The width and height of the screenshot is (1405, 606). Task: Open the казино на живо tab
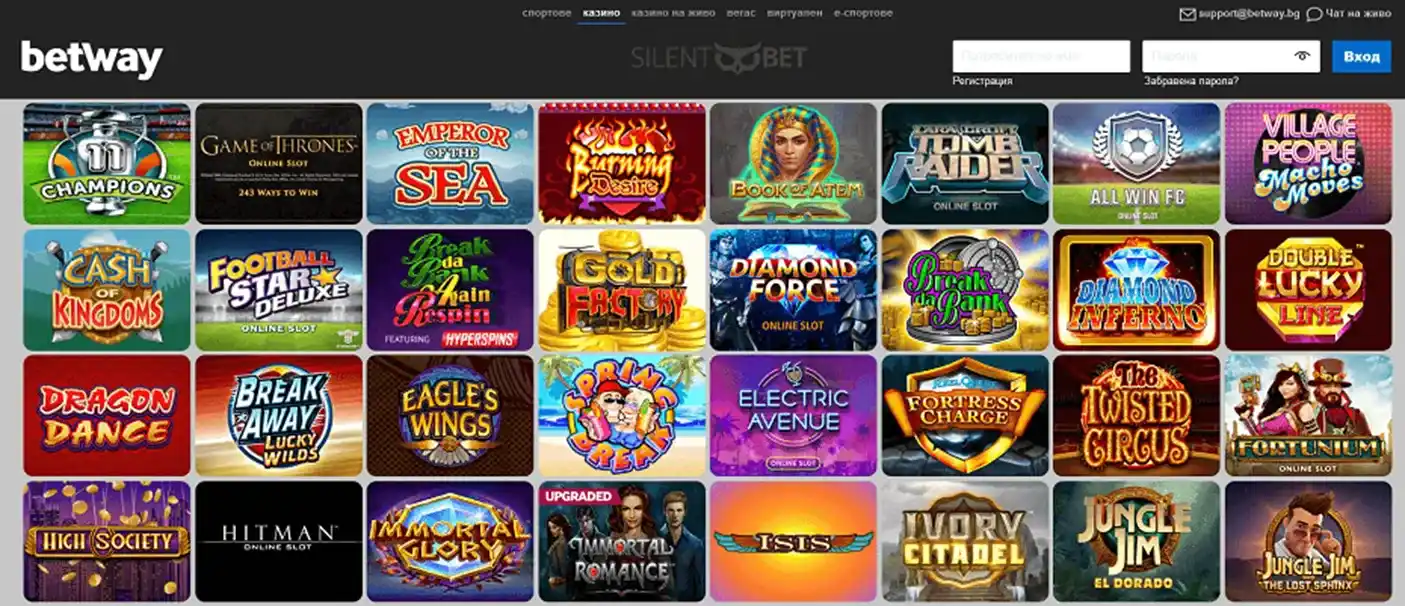coord(674,13)
